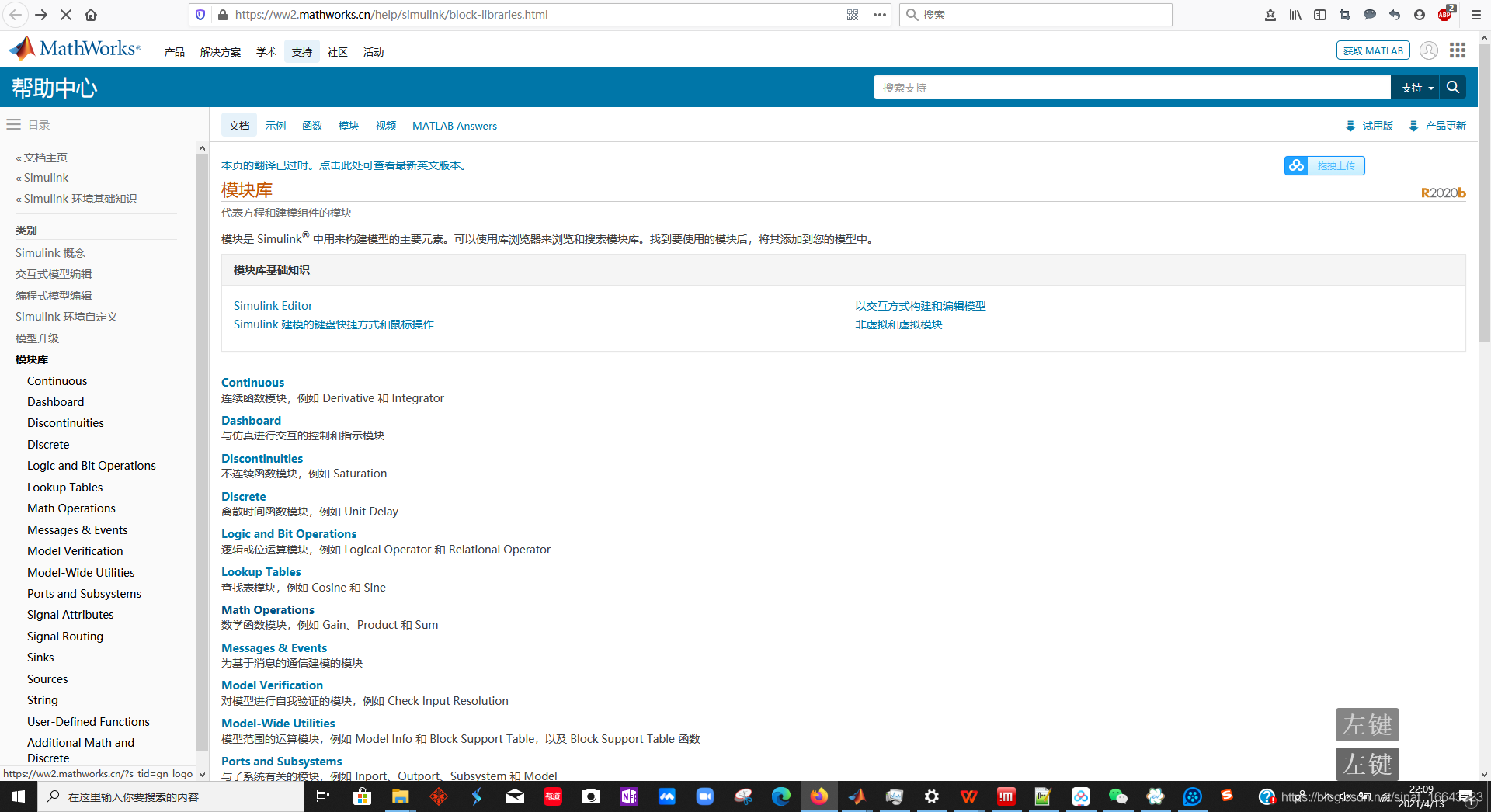
Task: Click the undo arrow icon in browser toolbar
Action: pyautogui.click(x=1395, y=15)
